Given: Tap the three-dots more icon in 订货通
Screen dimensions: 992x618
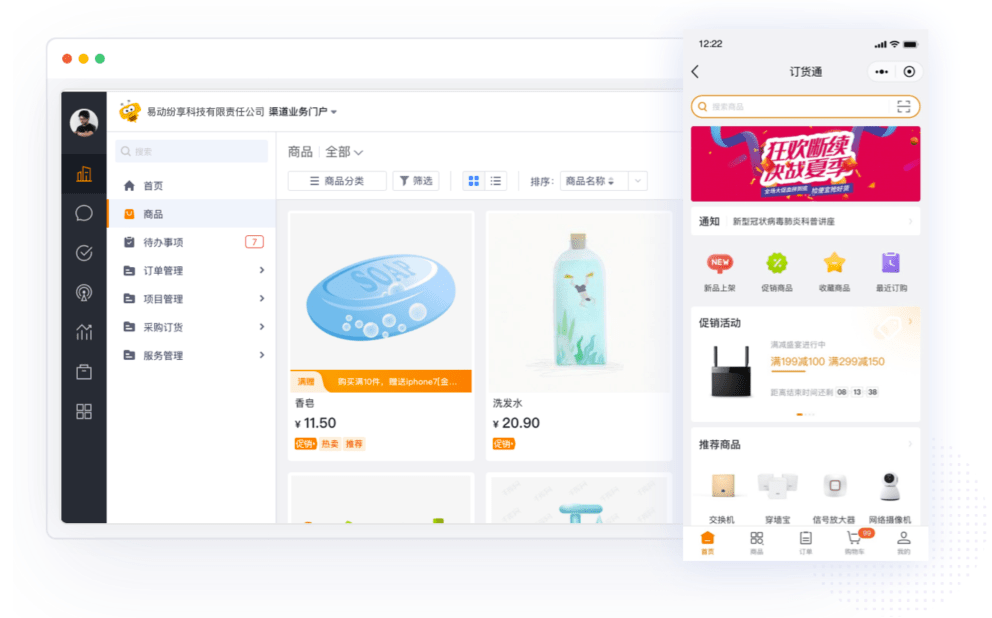Looking at the screenshot, I should pyautogui.click(x=881, y=71).
